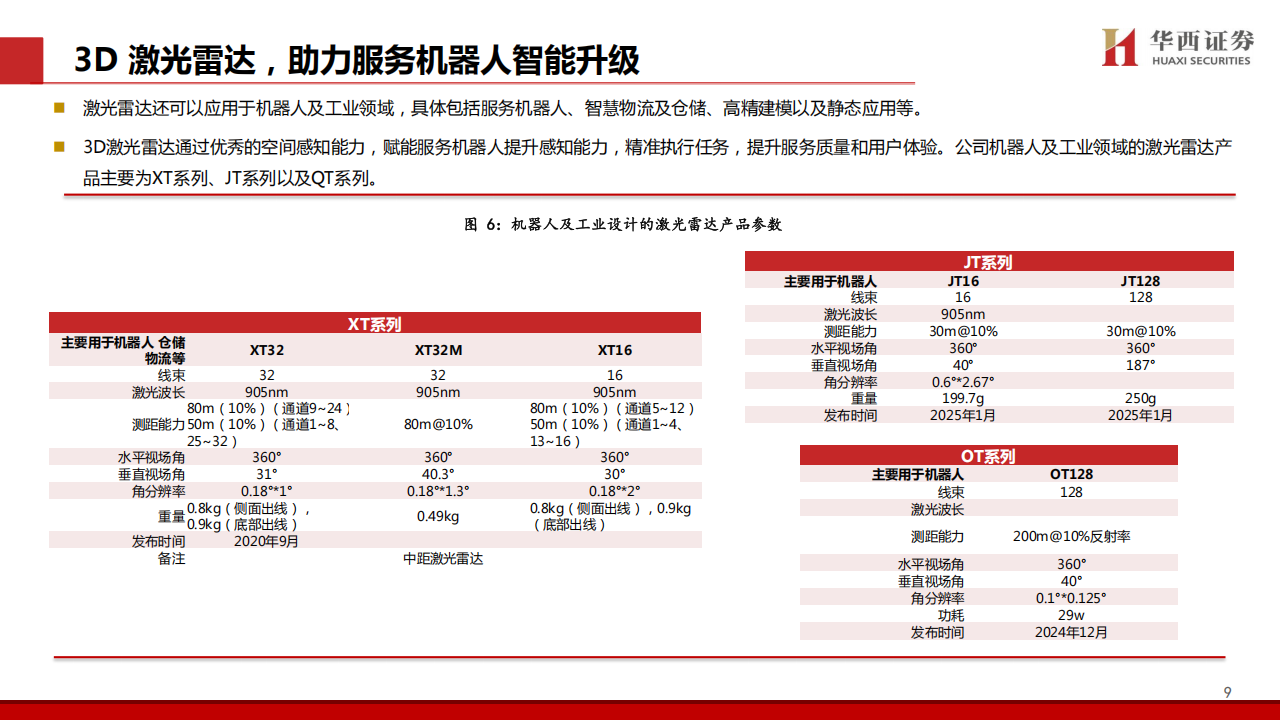Click the '重量' row label in the JT table

(x=864, y=398)
